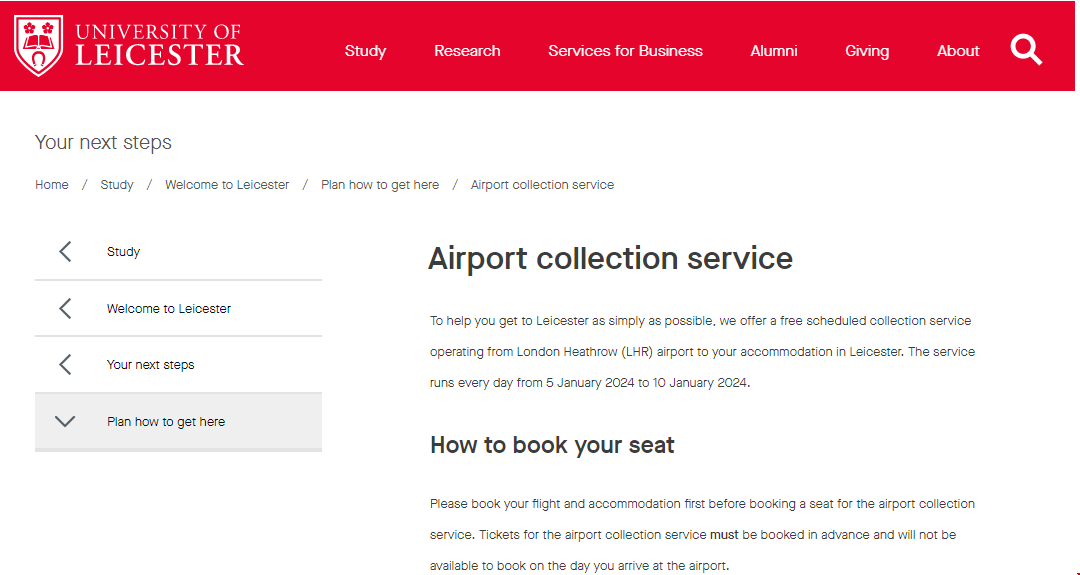Open the Giving navigation item
This screenshot has width=1080, height=575.
pos(867,51)
